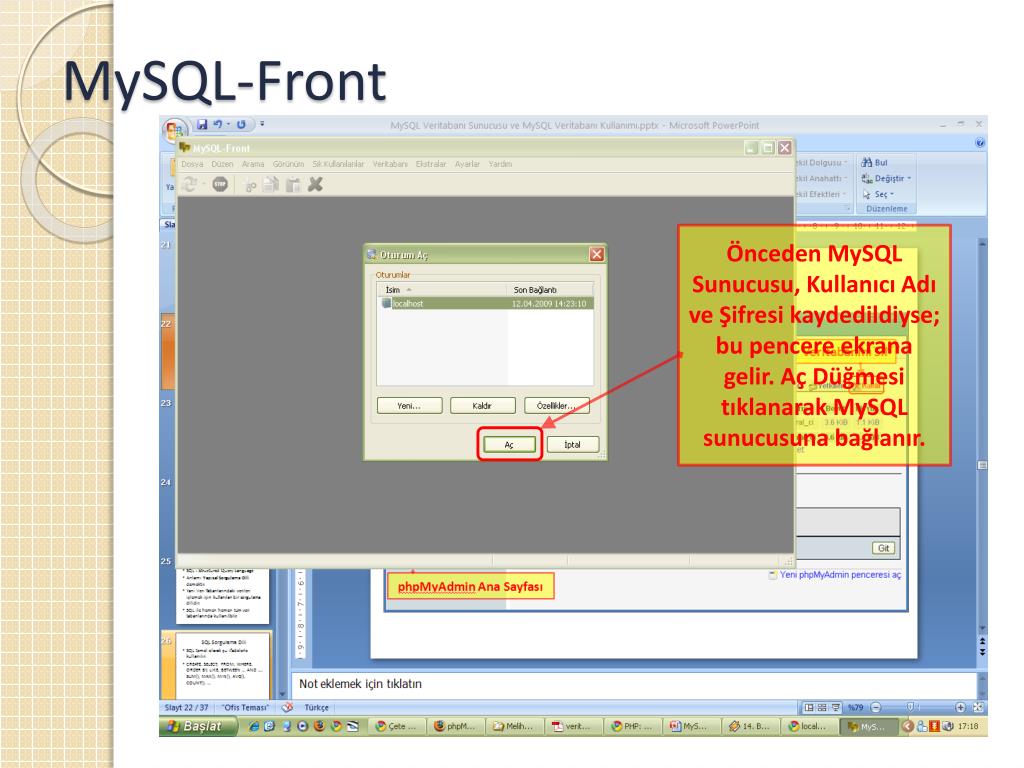Click the copy icon in MySQL-Front toolbar
This screenshot has width=1024, height=768.
[270, 185]
